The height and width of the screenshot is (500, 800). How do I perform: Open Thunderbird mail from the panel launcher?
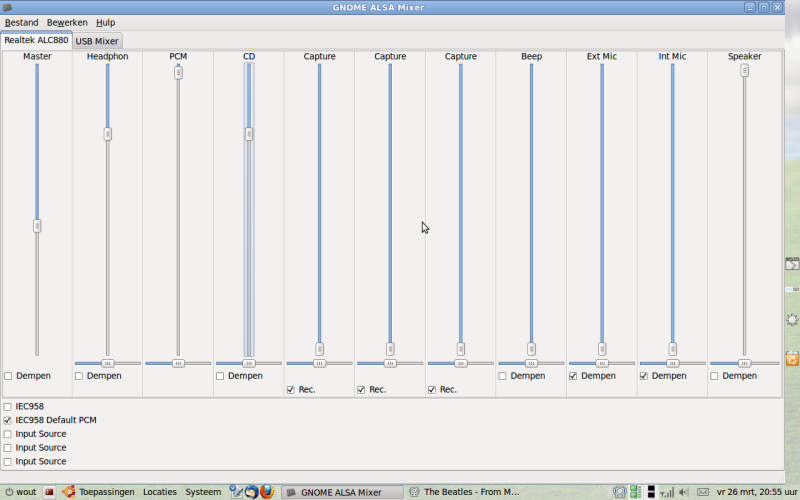tap(252, 492)
